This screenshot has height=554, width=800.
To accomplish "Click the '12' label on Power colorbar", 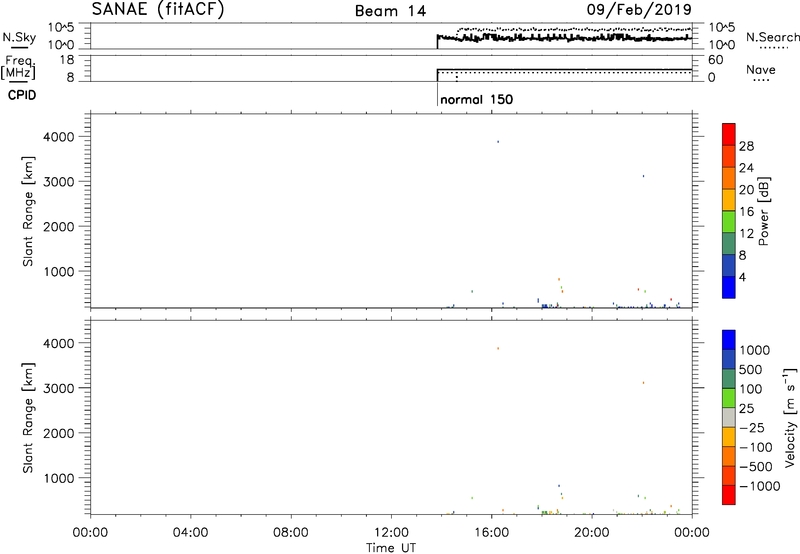I will coord(746,234).
